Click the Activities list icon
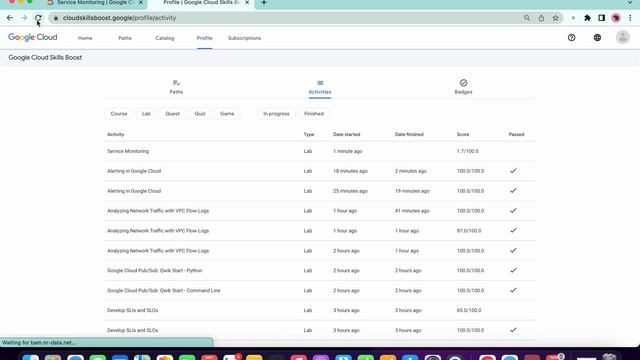 tap(320, 83)
